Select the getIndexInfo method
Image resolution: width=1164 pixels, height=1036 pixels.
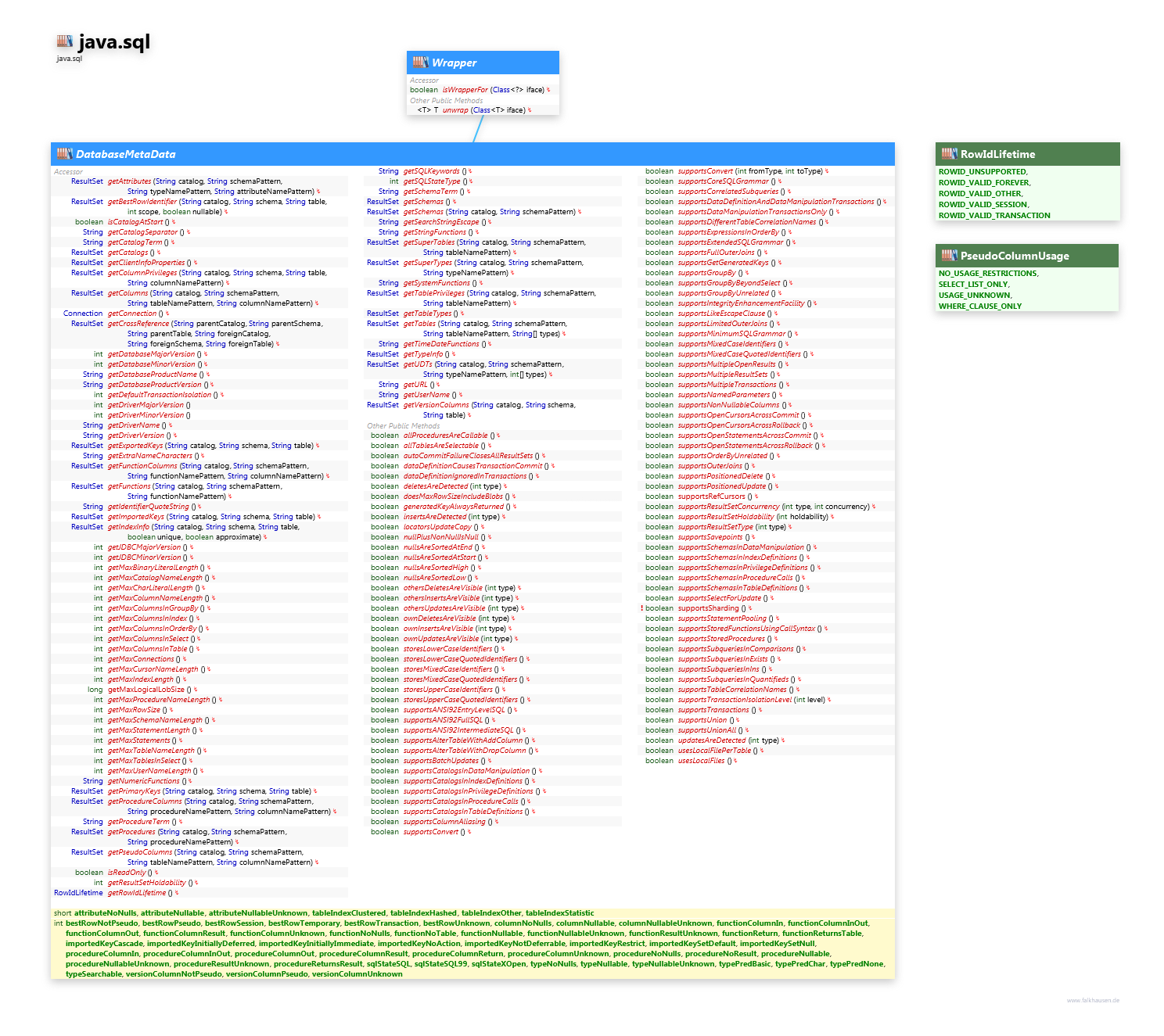(x=128, y=527)
